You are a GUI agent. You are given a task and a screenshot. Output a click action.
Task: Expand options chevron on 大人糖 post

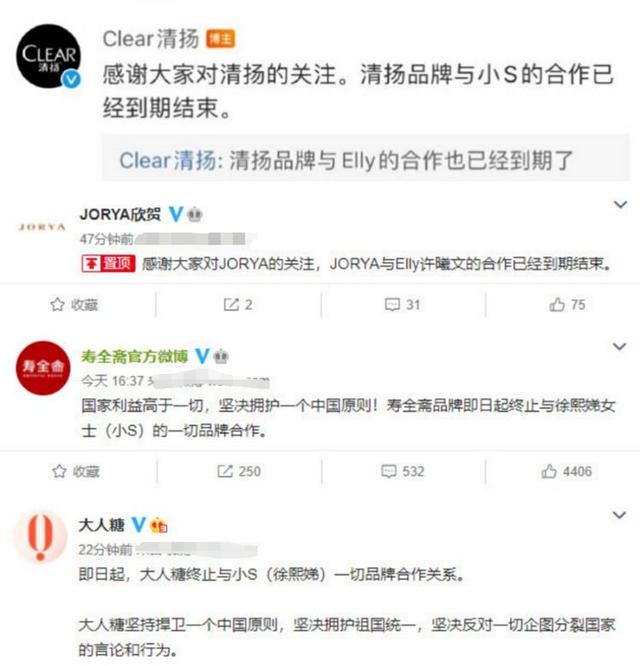[620, 515]
